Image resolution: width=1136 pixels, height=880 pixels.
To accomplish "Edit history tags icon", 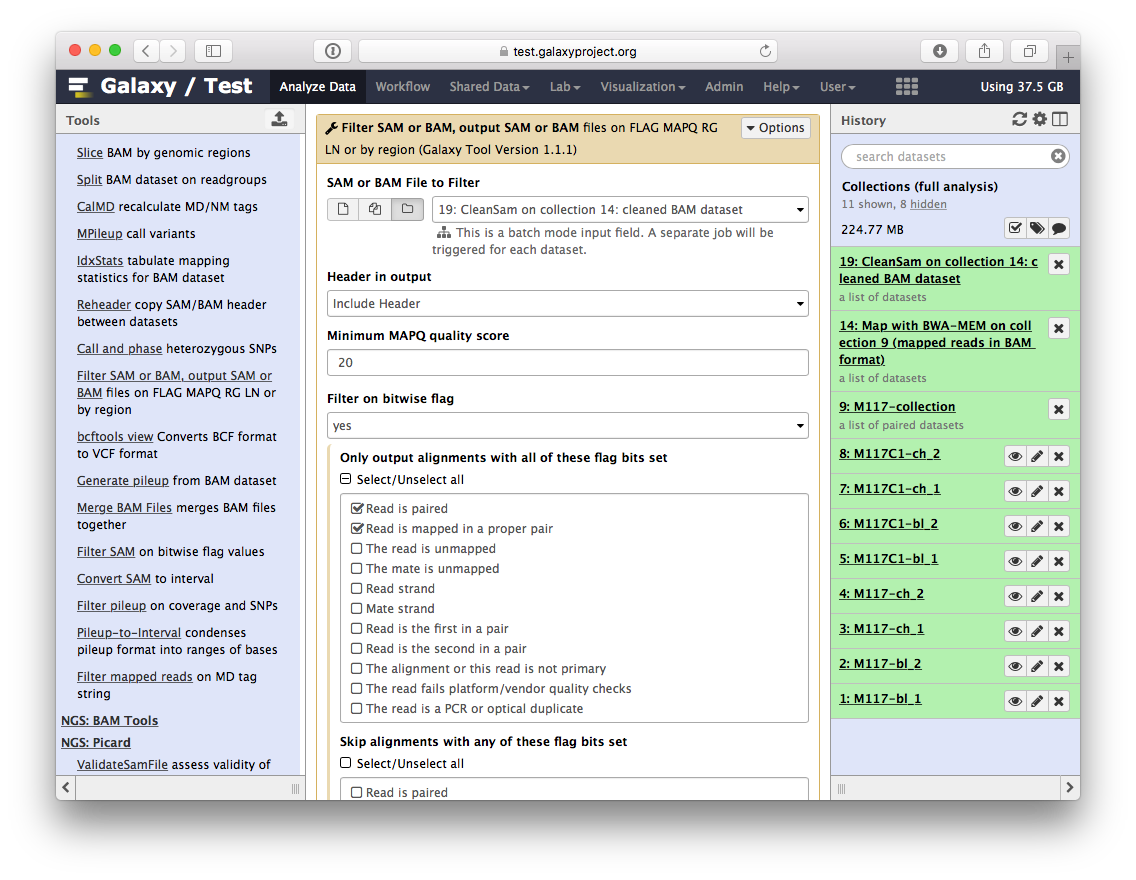I will point(1037,229).
